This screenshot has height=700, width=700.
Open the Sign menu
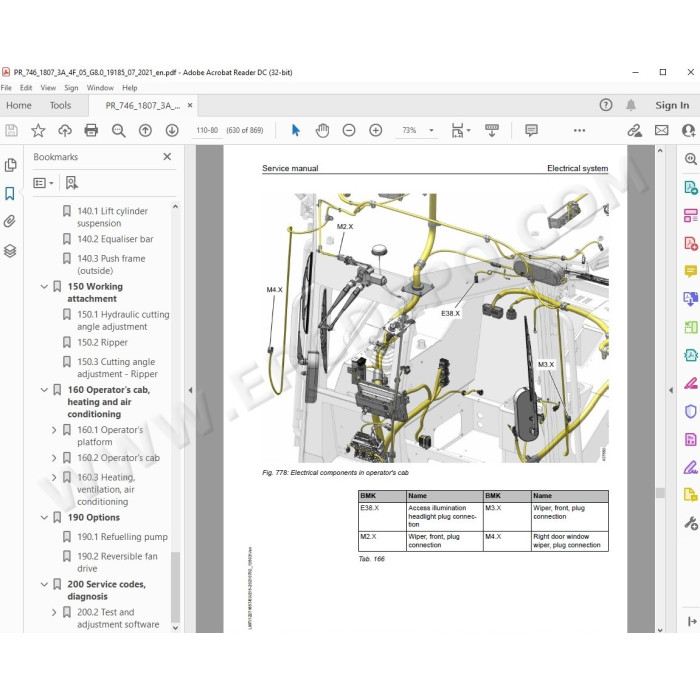(71, 88)
